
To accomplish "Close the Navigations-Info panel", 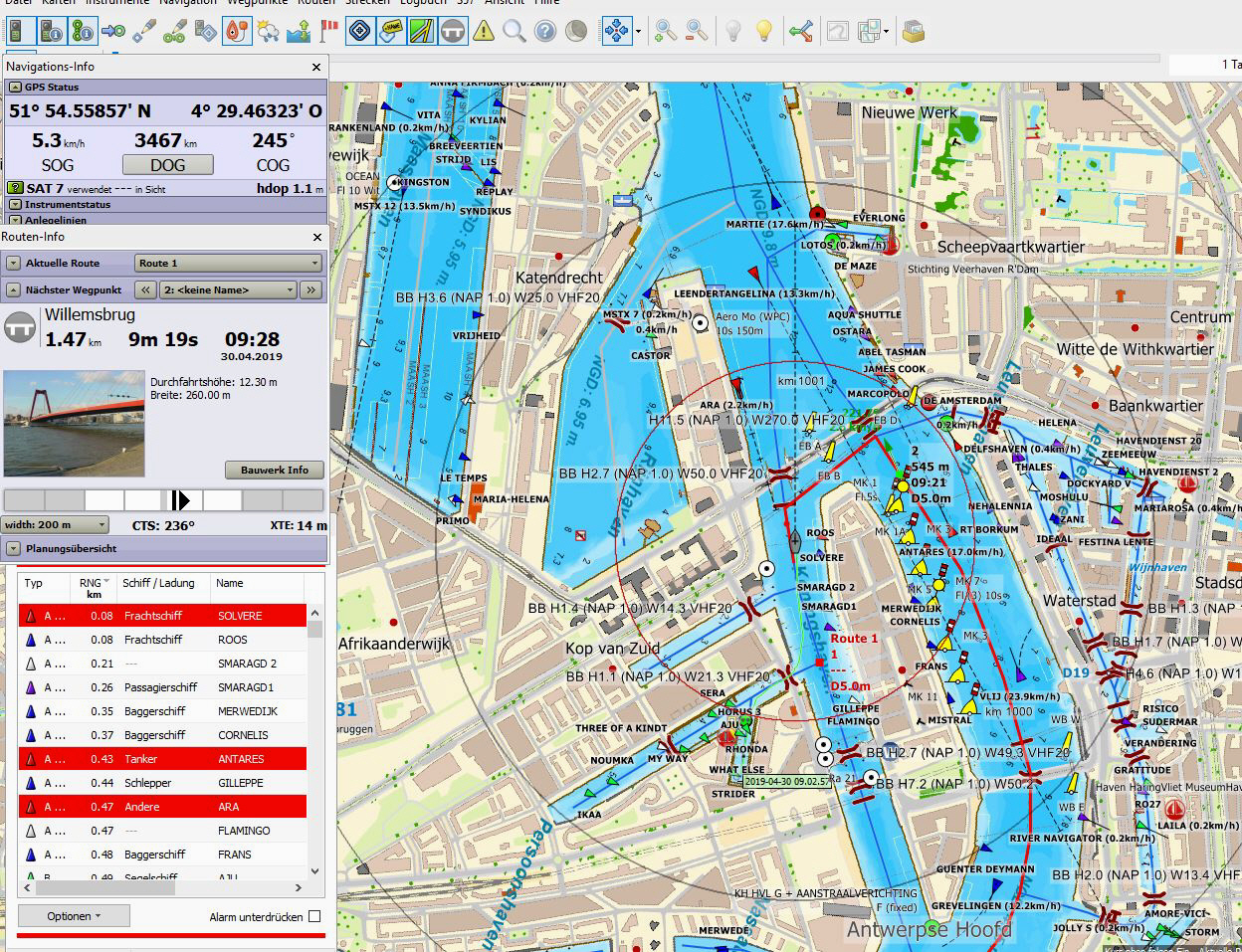I will 317,67.
